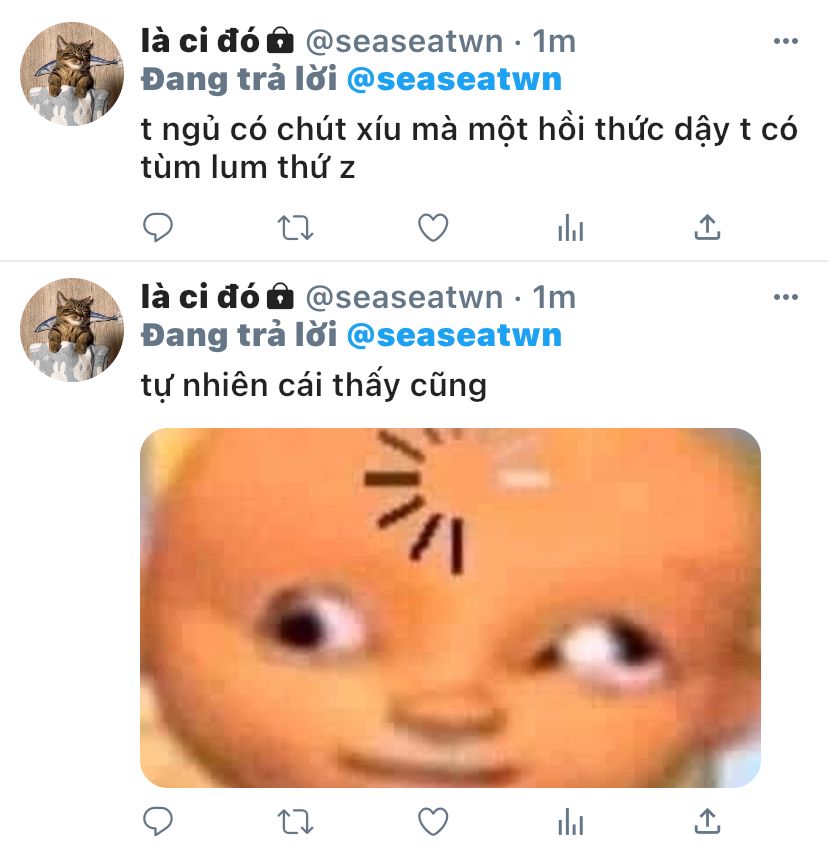View analytics of the first tweet
The image size is (828, 848).
click(571, 227)
